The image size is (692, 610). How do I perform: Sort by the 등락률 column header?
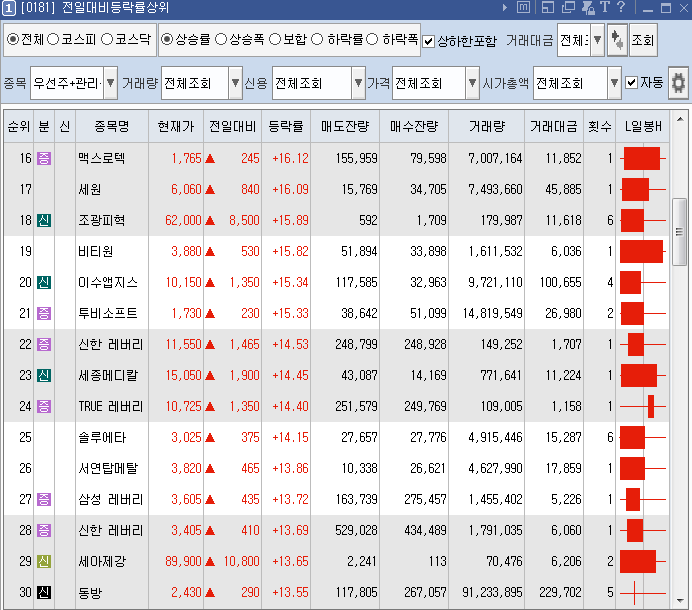click(286, 127)
